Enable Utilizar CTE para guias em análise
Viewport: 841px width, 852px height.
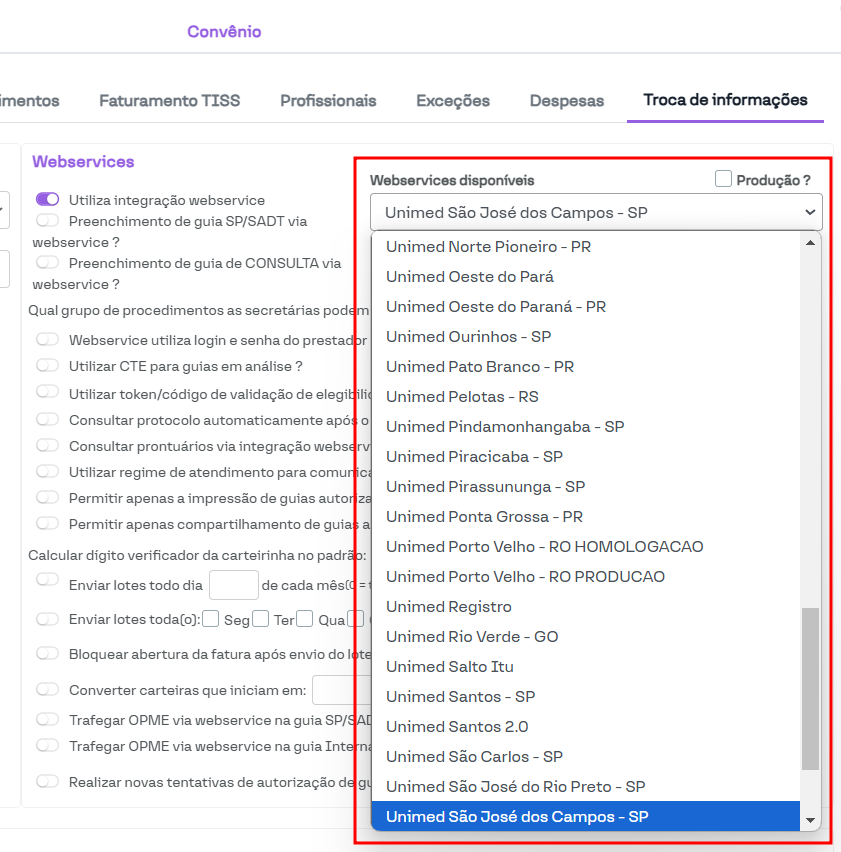coord(47,366)
